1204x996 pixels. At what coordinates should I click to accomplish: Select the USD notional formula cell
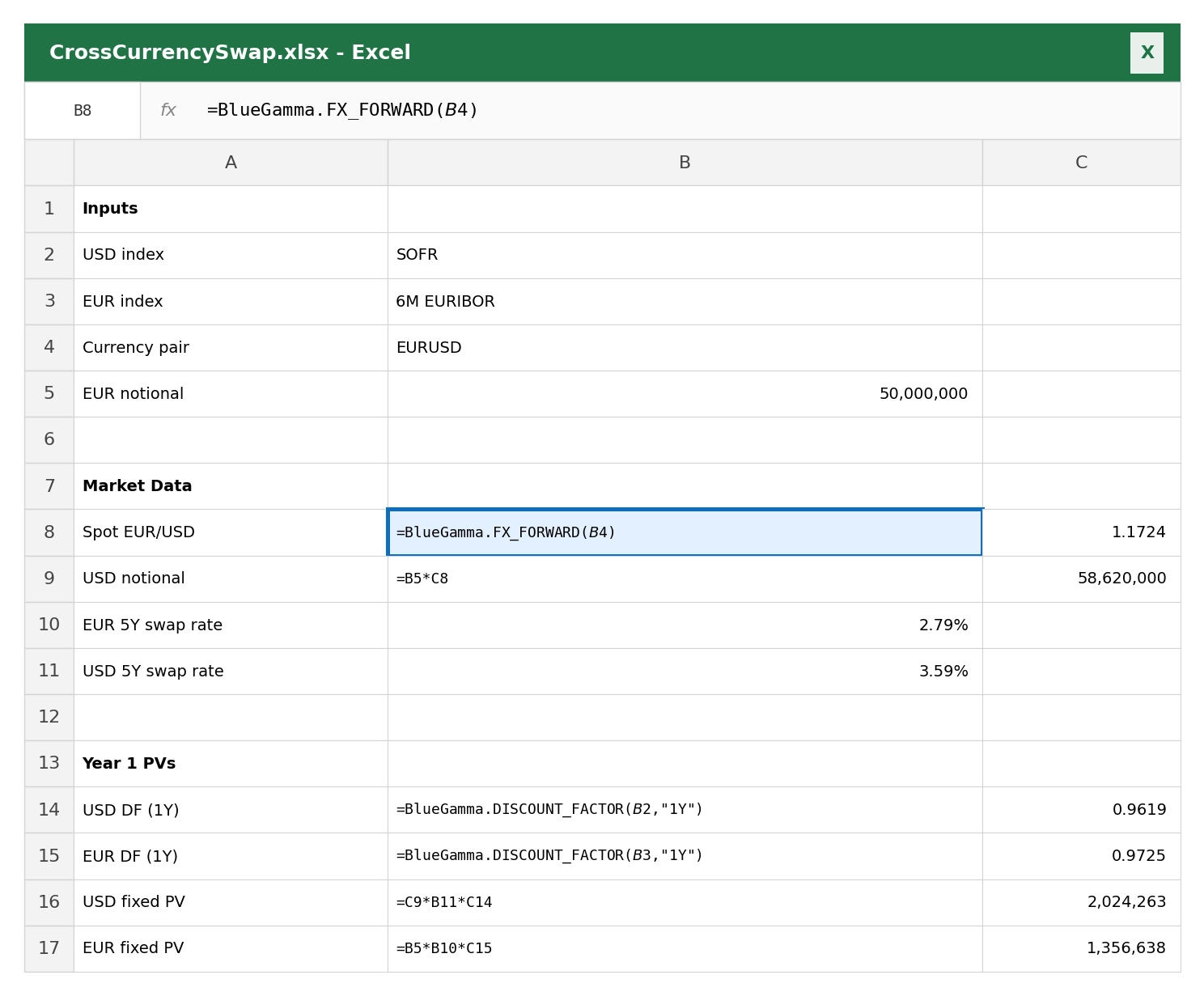684,578
